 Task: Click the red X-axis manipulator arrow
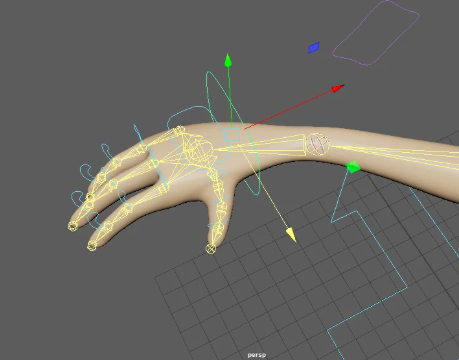tap(338, 88)
